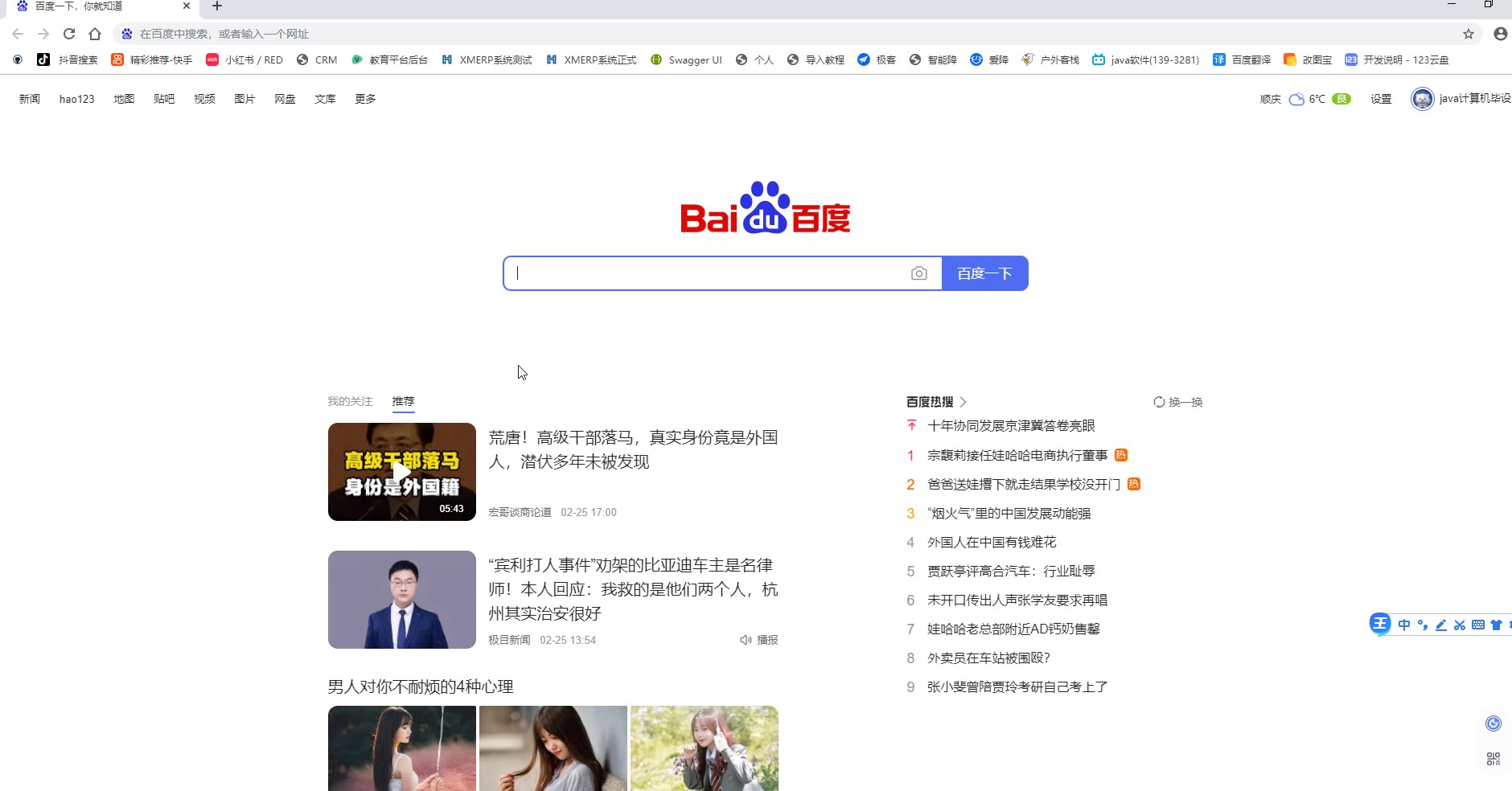Click the browser back arrow
1512x791 pixels.
(18, 34)
